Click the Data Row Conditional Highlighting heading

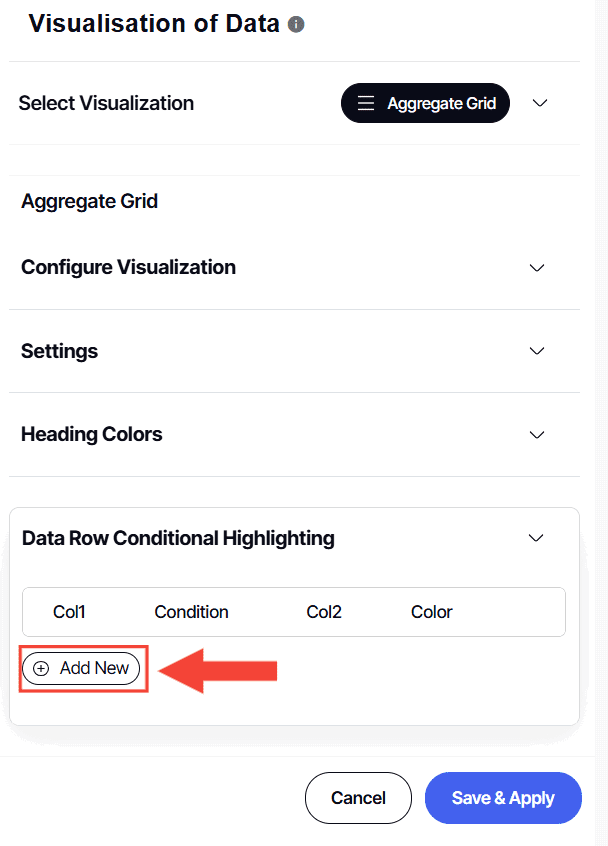(x=178, y=538)
